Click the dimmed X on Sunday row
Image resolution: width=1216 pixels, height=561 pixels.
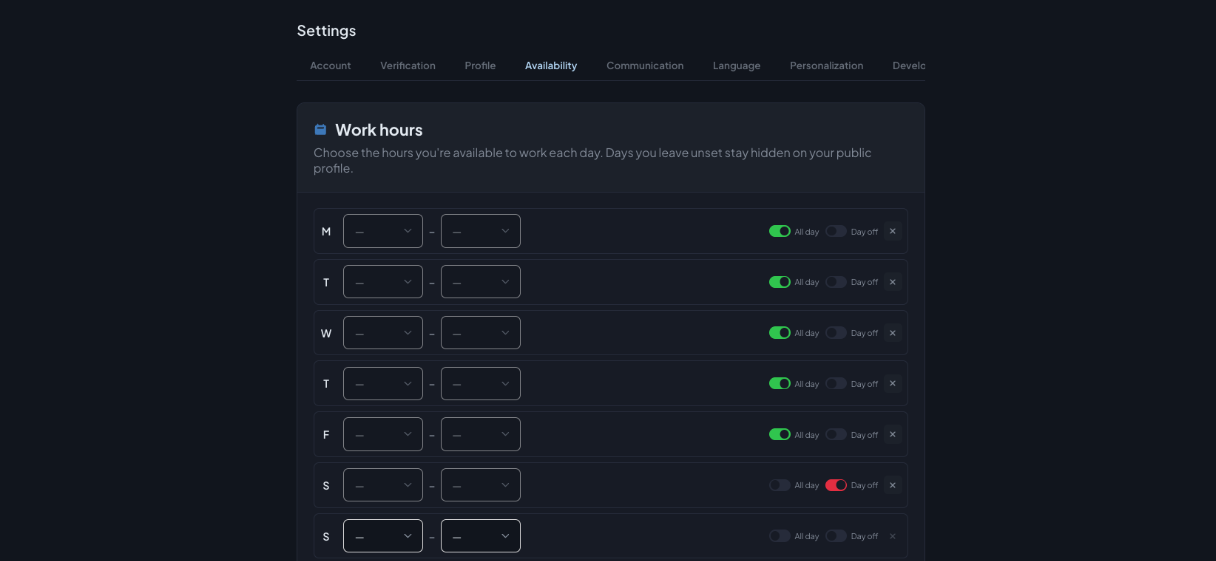(893, 536)
